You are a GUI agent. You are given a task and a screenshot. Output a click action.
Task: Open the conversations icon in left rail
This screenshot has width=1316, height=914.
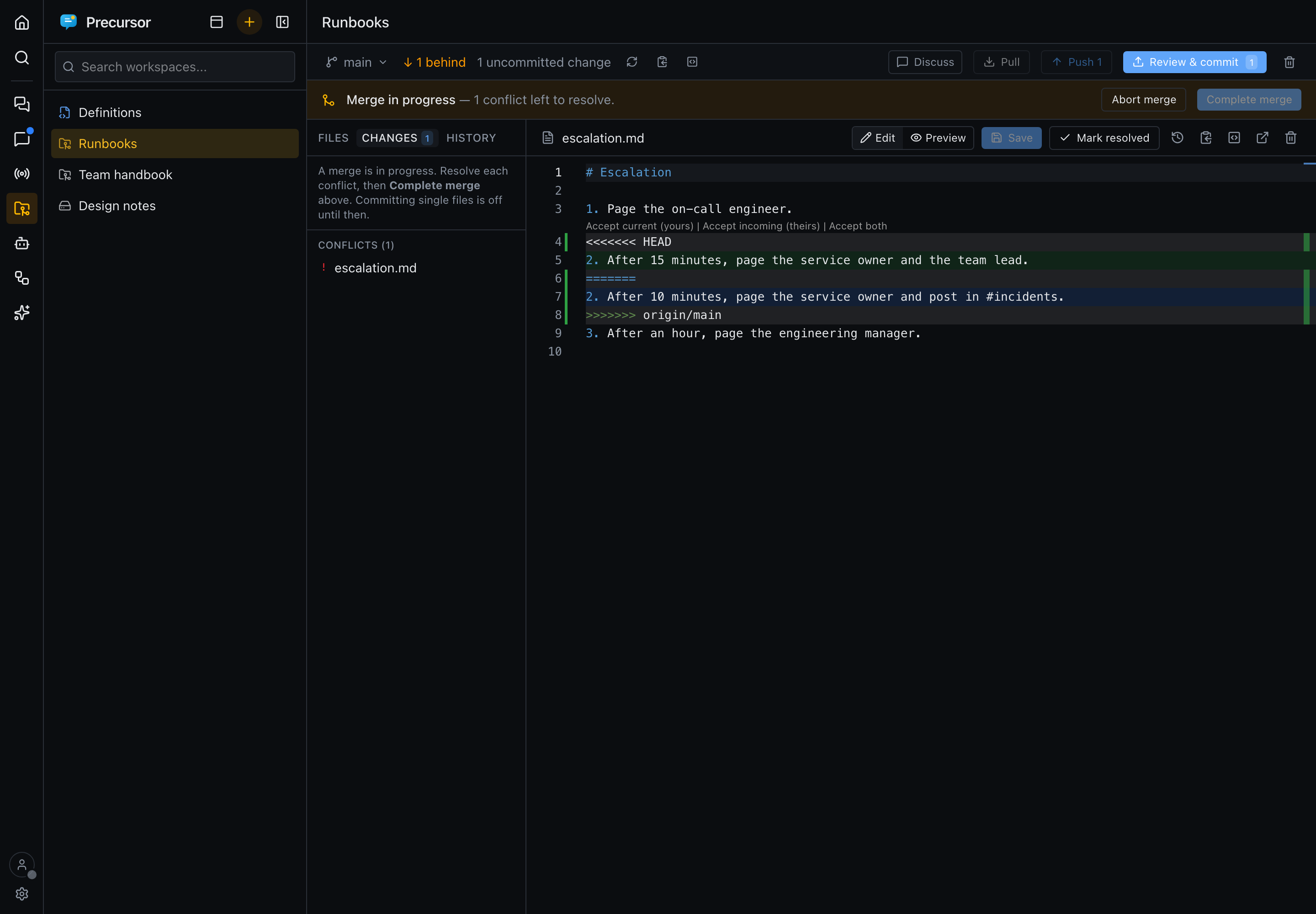coord(22,104)
